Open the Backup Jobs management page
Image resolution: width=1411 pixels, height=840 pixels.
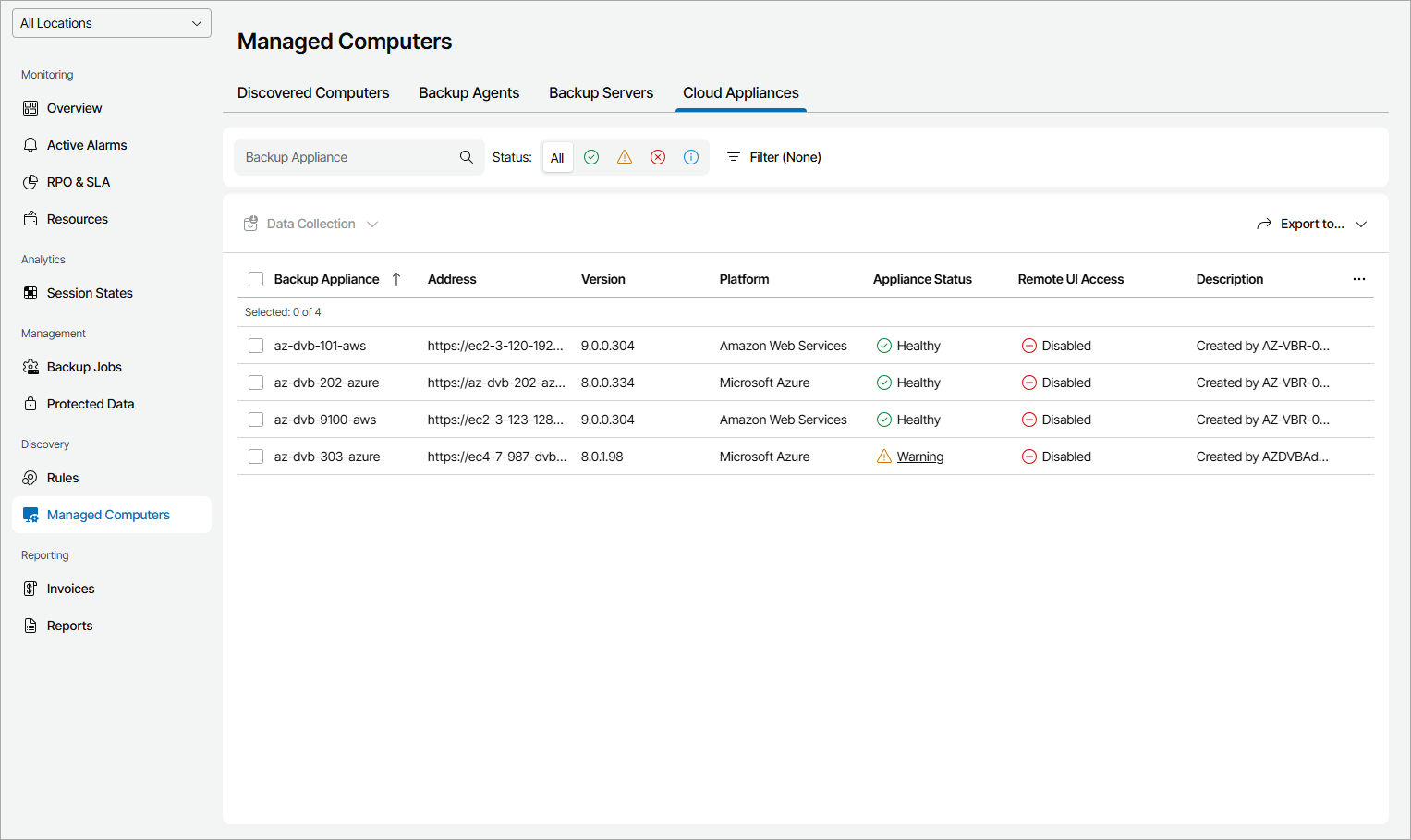click(x=84, y=366)
